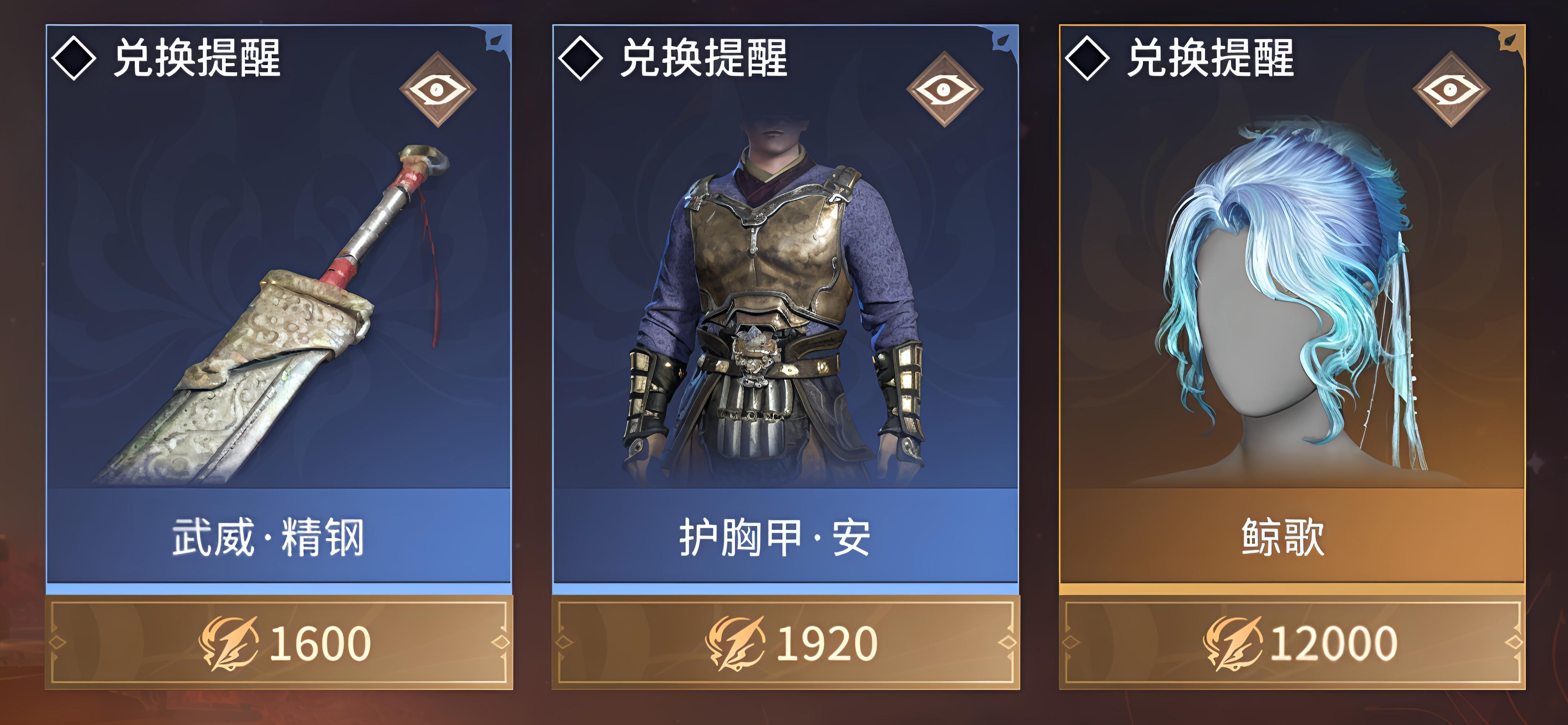Toggle 兑换提醒 diamond checkbox on hair card

(1087, 58)
